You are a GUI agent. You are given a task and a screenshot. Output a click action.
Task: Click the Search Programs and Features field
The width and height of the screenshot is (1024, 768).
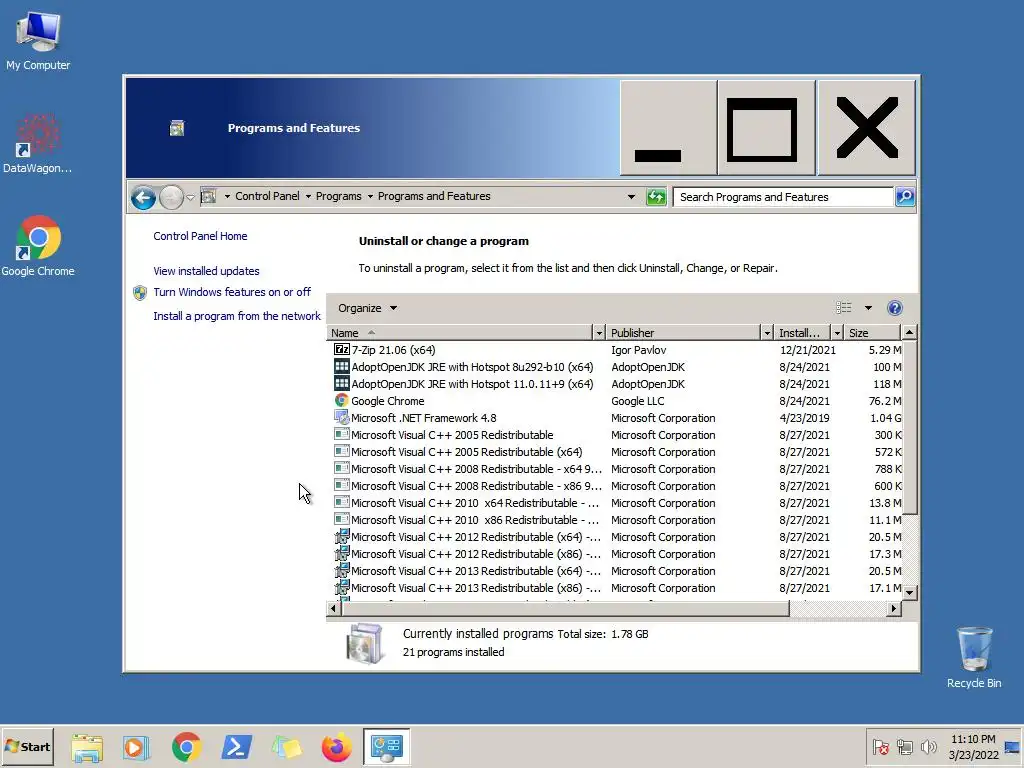[x=782, y=197]
